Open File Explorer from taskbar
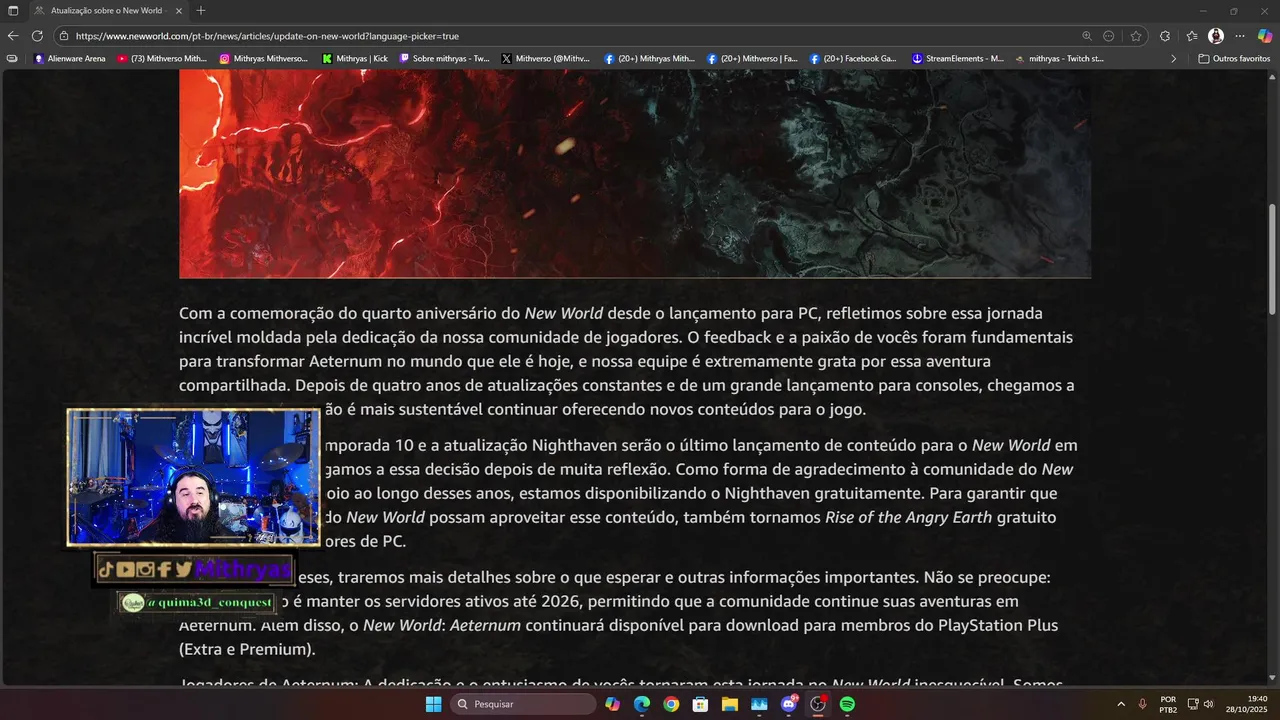Screen dimensions: 1280x720 (x=730, y=704)
